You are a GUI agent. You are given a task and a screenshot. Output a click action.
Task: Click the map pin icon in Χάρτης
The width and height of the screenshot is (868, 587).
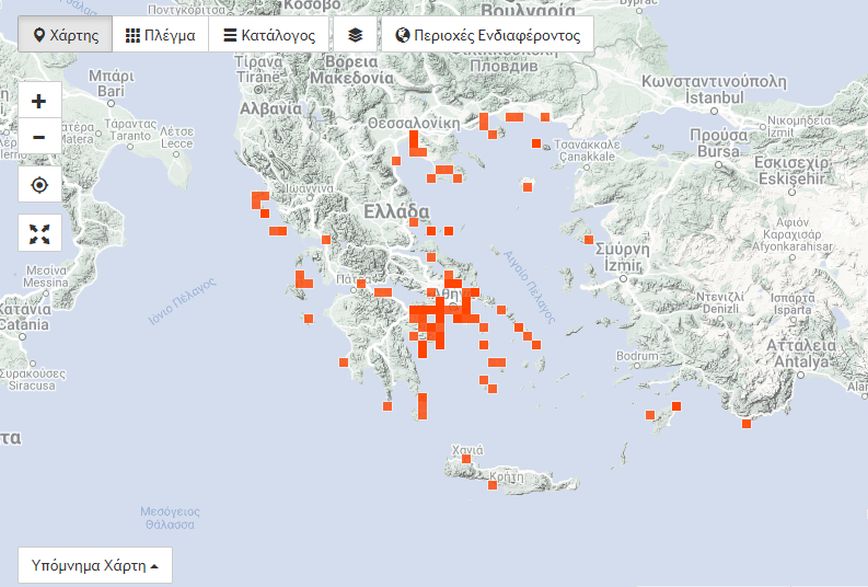(39, 35)
